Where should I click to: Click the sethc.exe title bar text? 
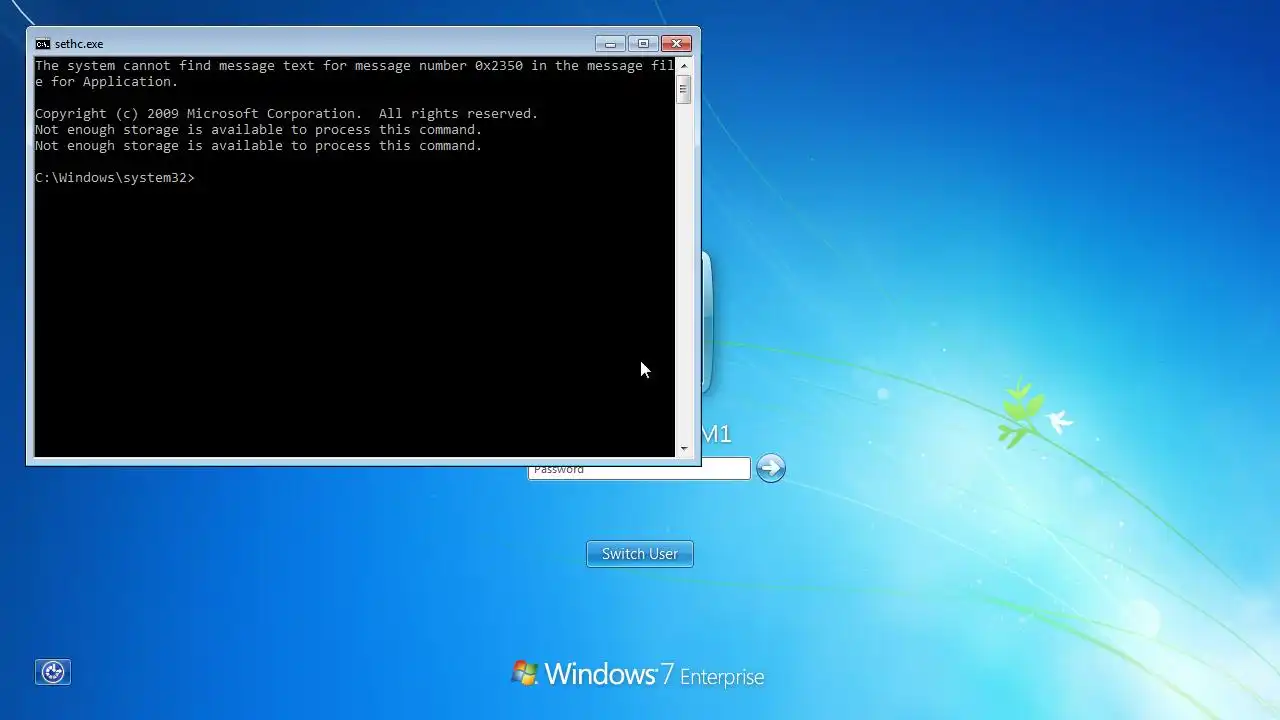[79, 44]
